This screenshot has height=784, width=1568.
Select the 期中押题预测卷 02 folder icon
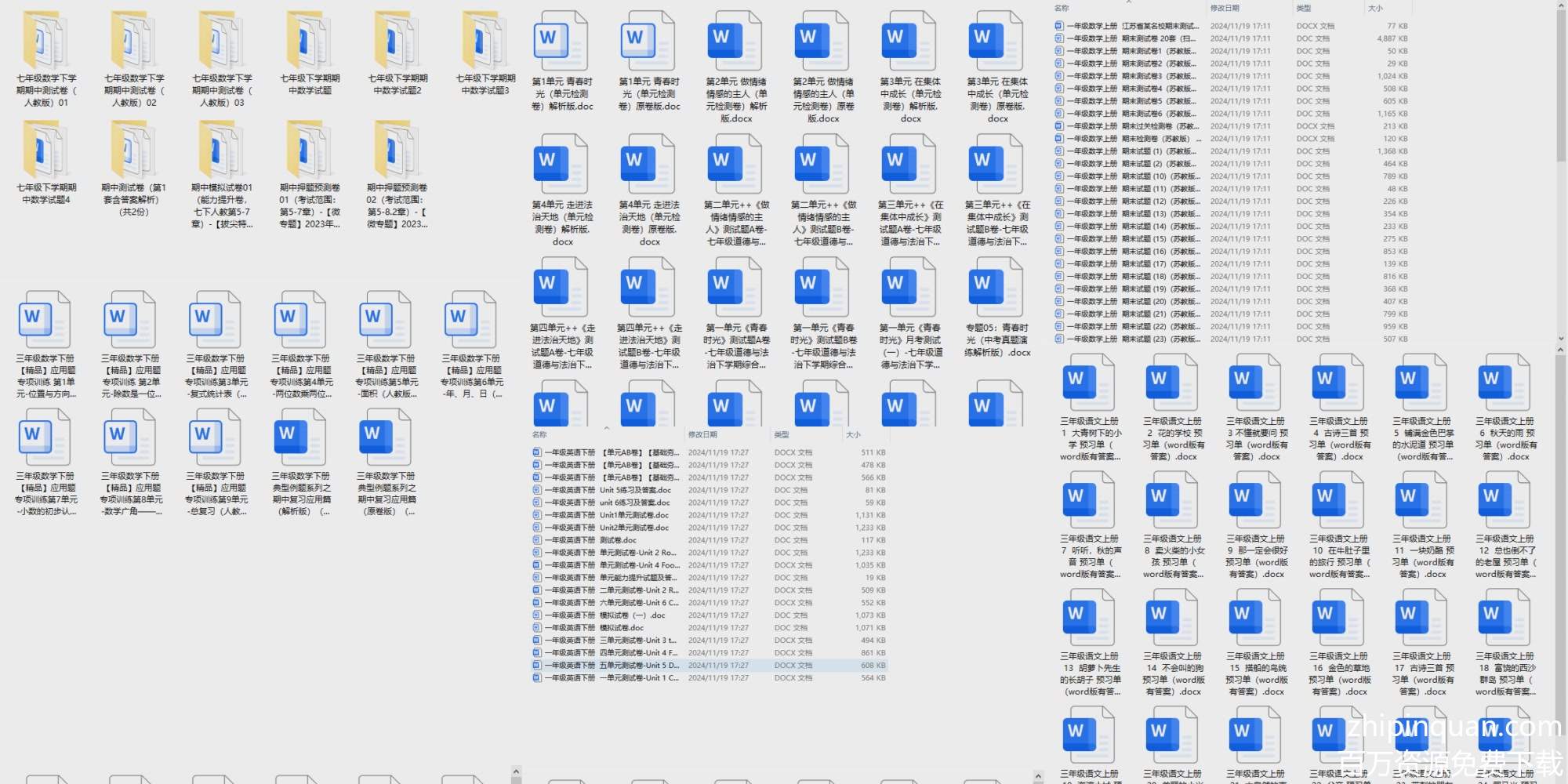click(397, 151)
